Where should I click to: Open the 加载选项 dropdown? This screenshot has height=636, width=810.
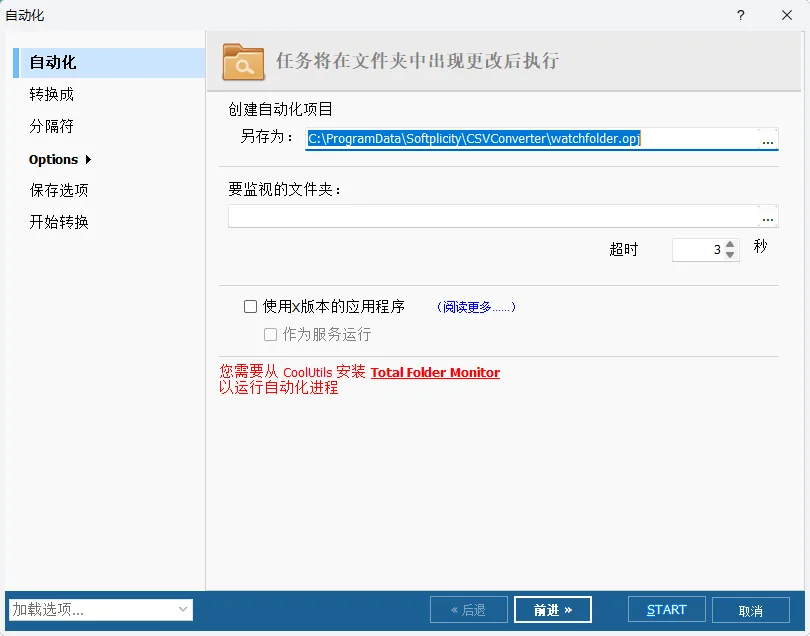(101, 610)
